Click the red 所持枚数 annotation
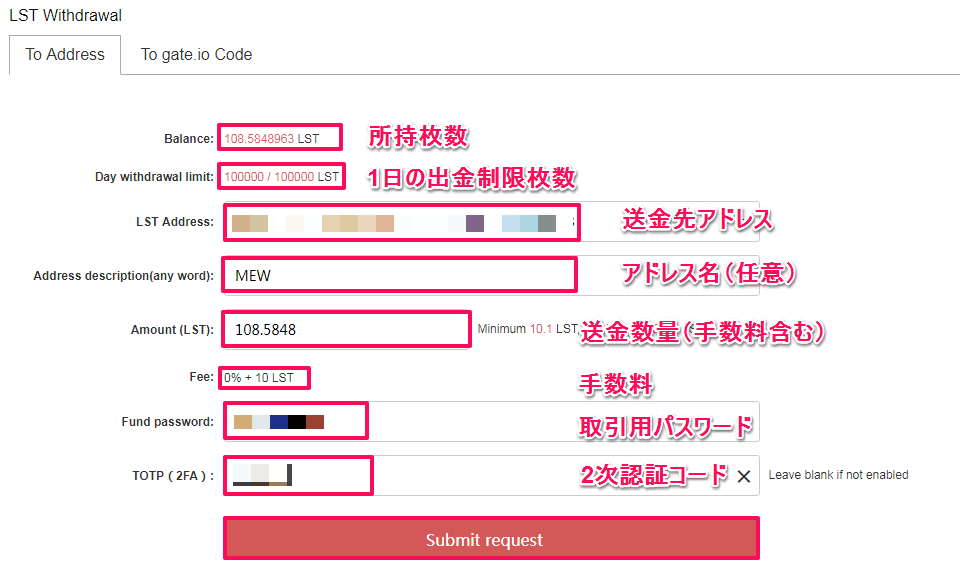Image resolution: width=960 pixels, height=587 pixels. click(418, 137)
